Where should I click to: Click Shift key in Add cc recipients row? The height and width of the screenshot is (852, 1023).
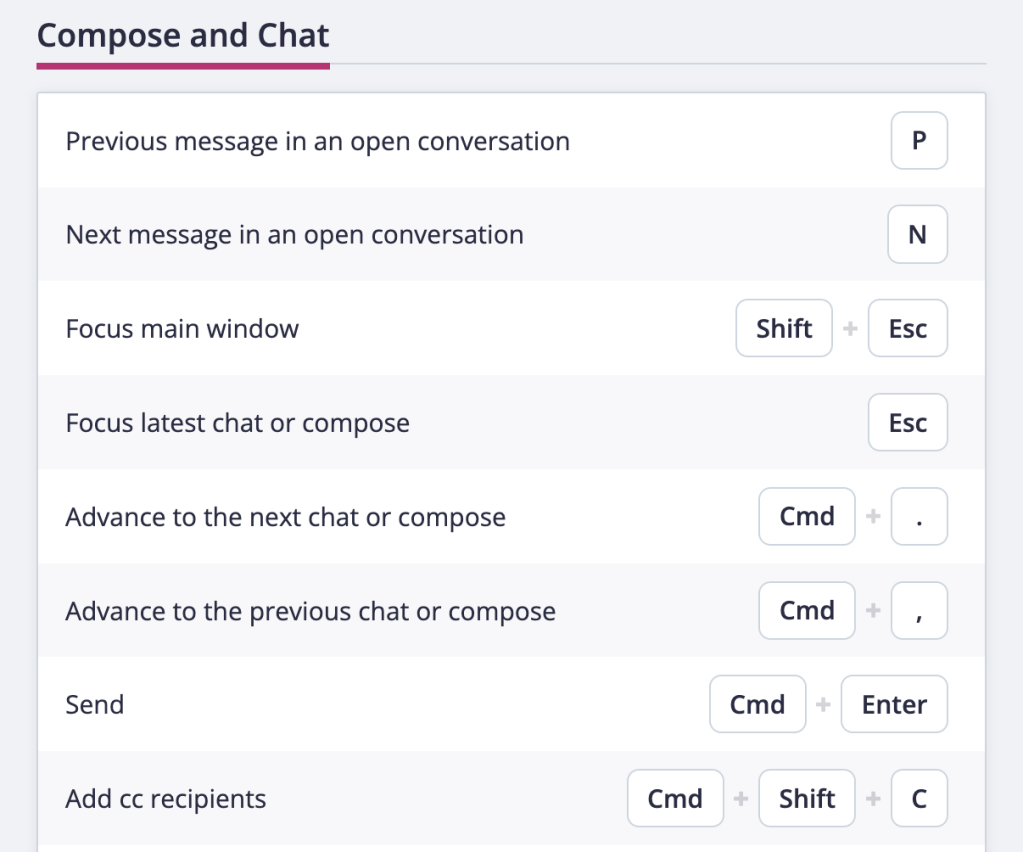[x=807, y=799]
